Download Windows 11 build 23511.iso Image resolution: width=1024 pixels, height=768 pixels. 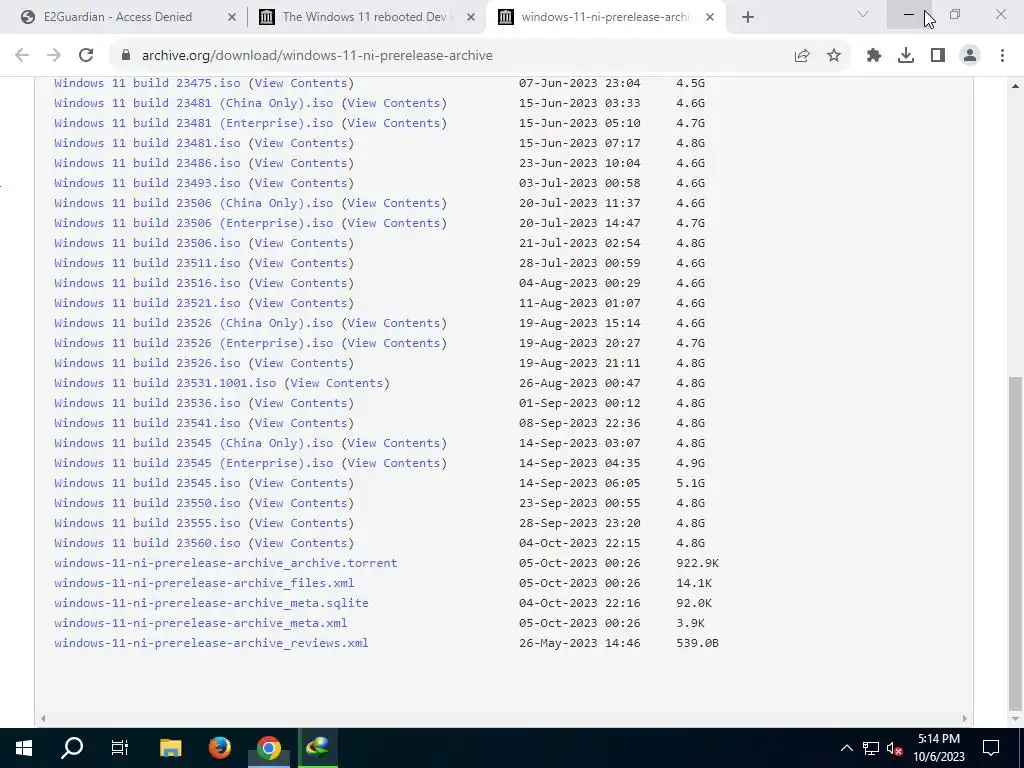(147, 263)
